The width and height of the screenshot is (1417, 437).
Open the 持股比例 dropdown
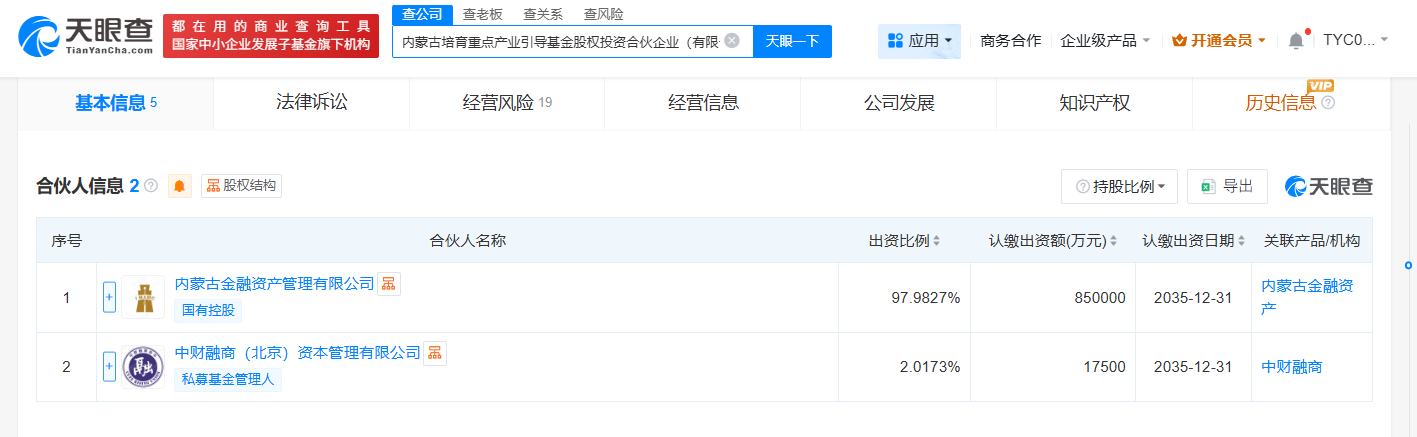(1119, 187)
